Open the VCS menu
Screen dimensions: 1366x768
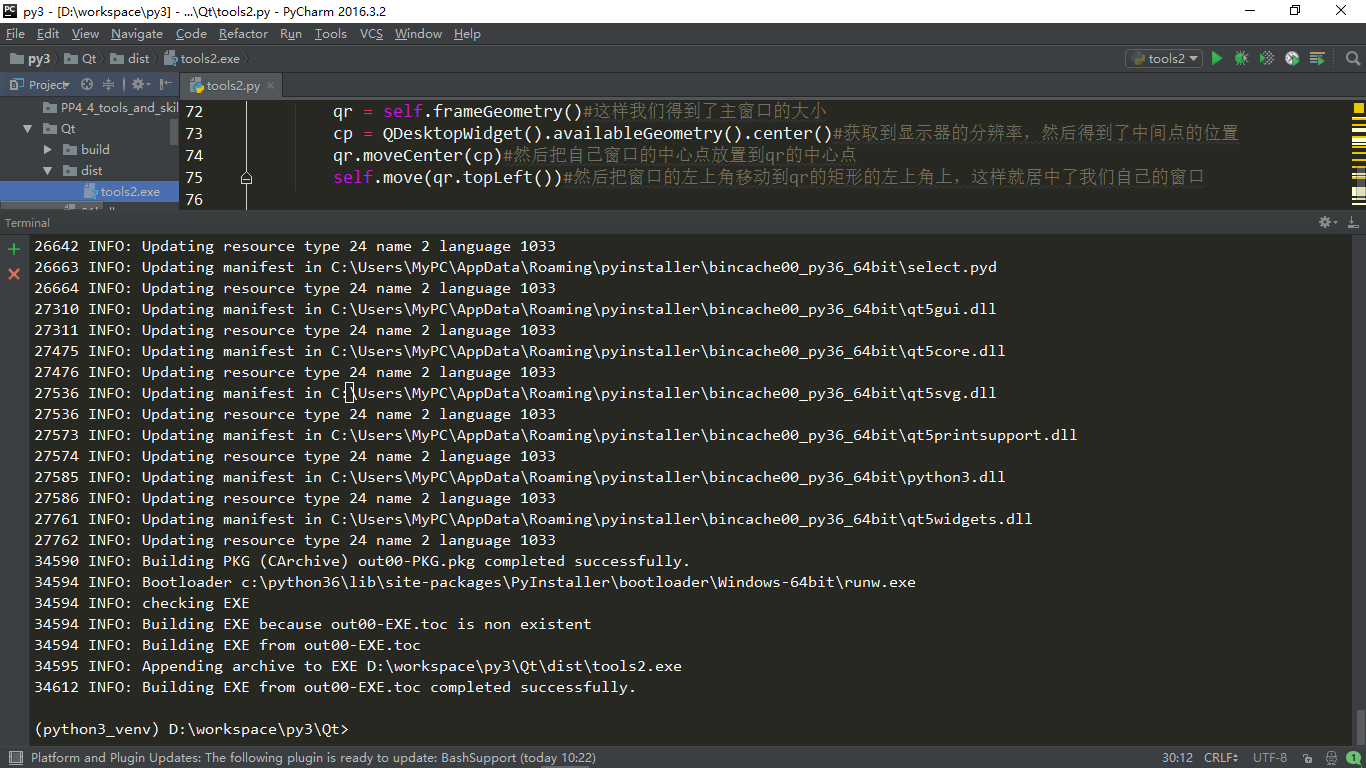tap(371, 34)
